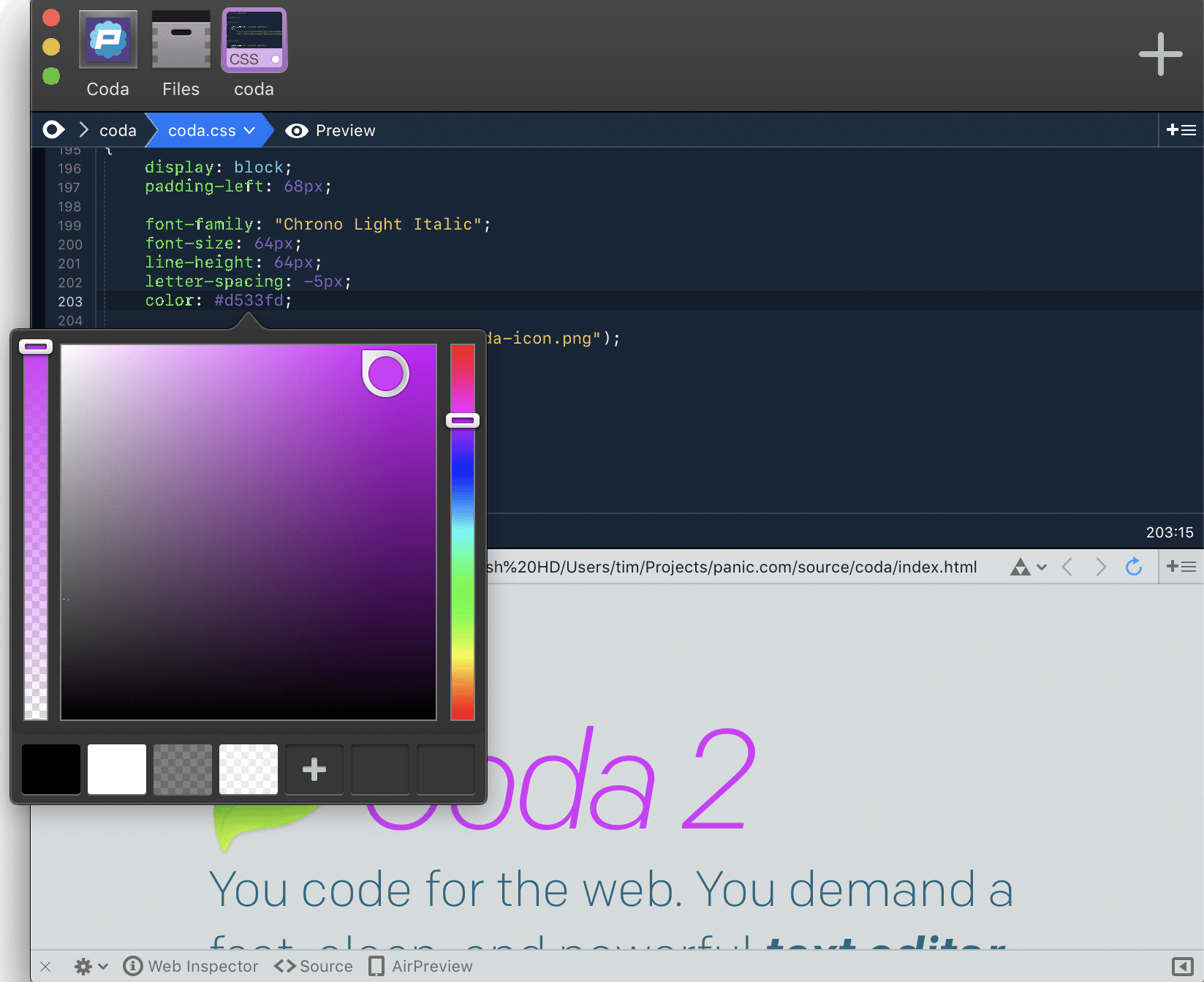Open the gear settings dropdown
Screen dimensions: 1204x982
pyautogui.click(x=91, y=967)
